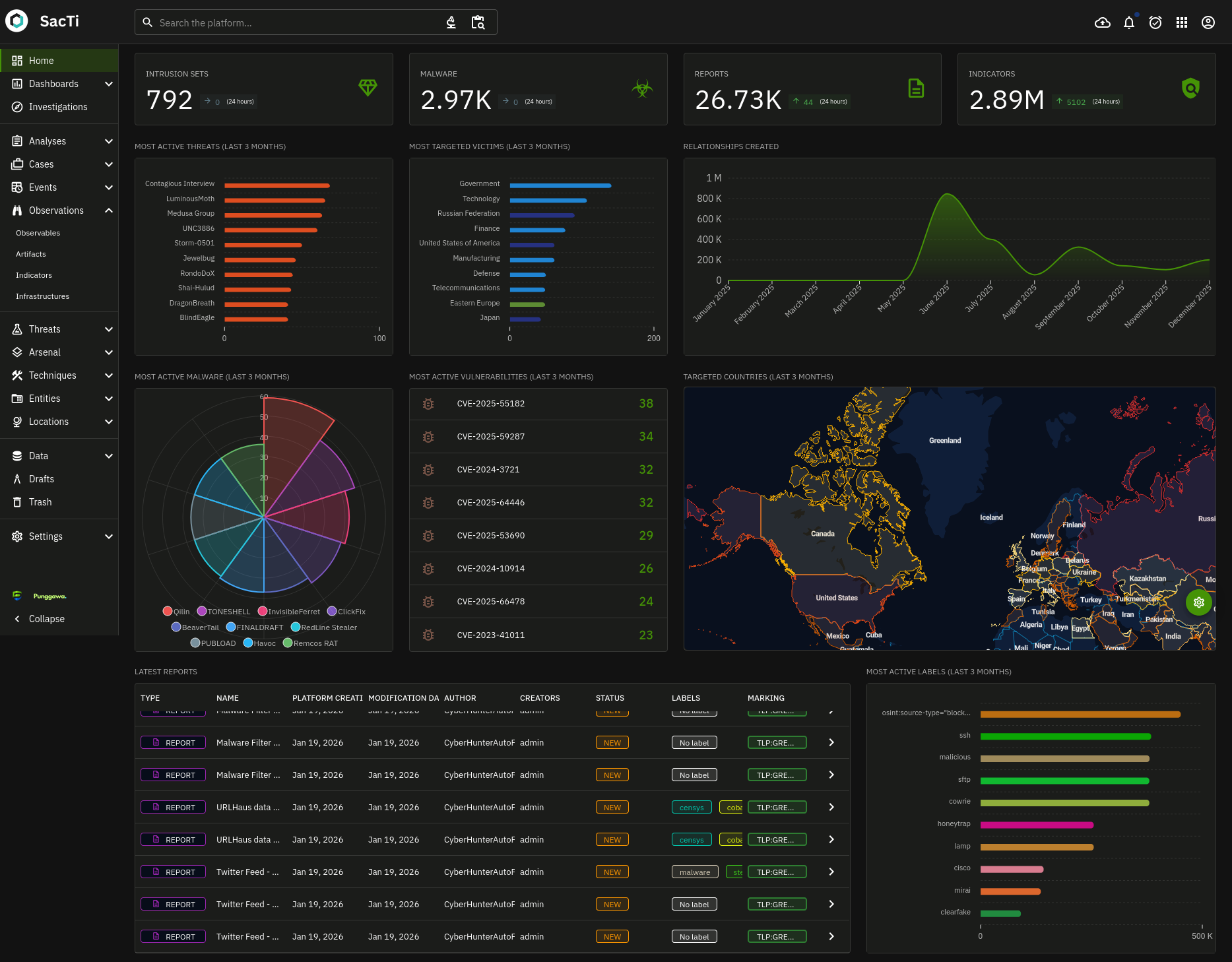The width and height of the screenshot is (1232, 962).
Task: Click the alarm clock icon in top bar
Action: click(x=1155, y=22)
